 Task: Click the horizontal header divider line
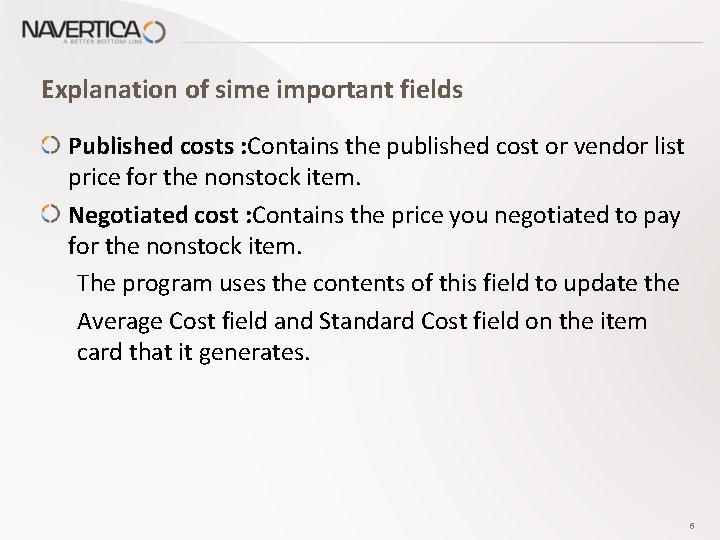pyautogui.click(x=442, y=42)
